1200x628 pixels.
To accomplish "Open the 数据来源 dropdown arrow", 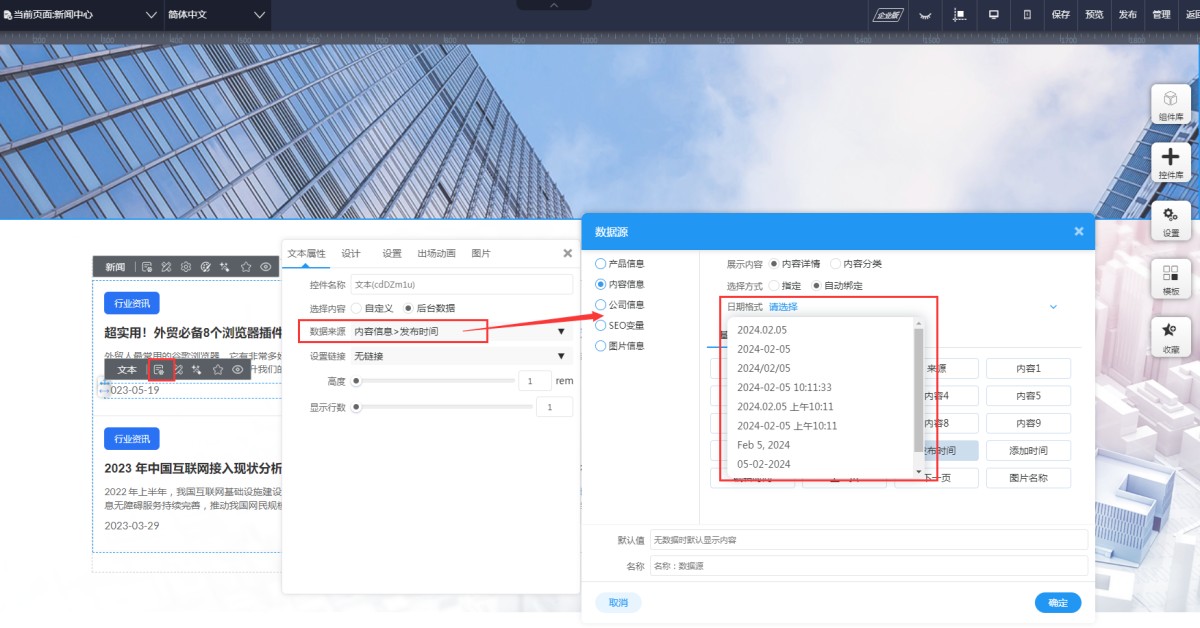I will (x=561, y=331).
